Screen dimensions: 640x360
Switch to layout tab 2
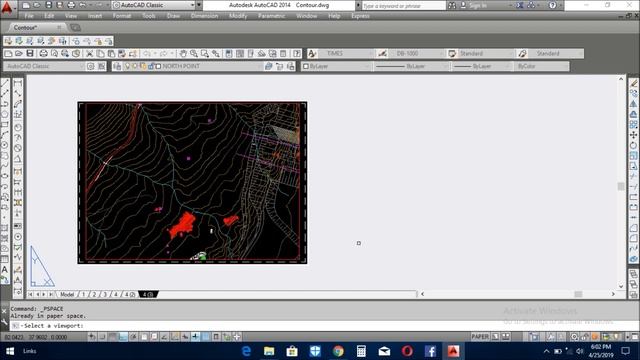94,294
